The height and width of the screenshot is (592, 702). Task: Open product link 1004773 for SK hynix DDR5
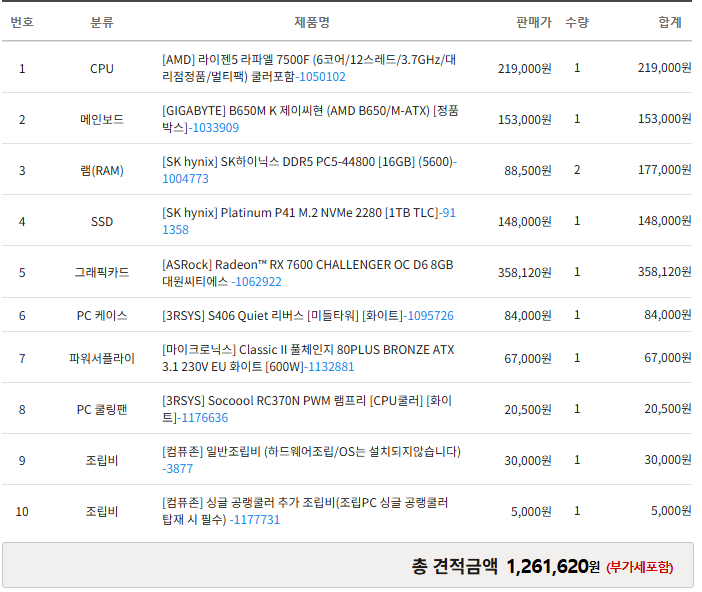(x=185, y=179)
